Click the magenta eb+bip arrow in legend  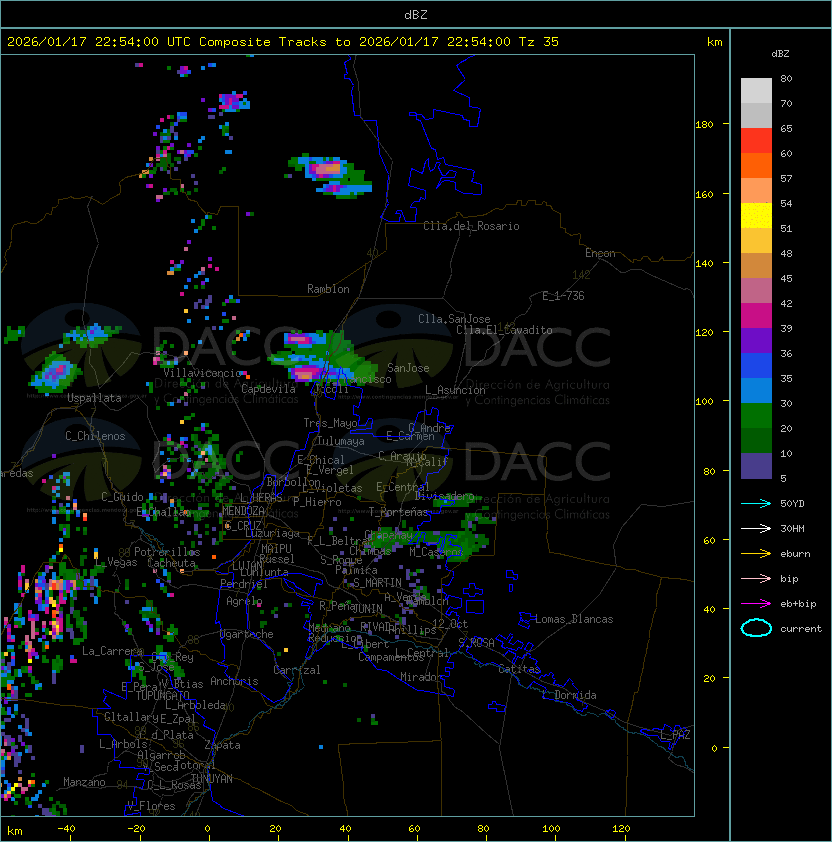[x=756, y=604]
